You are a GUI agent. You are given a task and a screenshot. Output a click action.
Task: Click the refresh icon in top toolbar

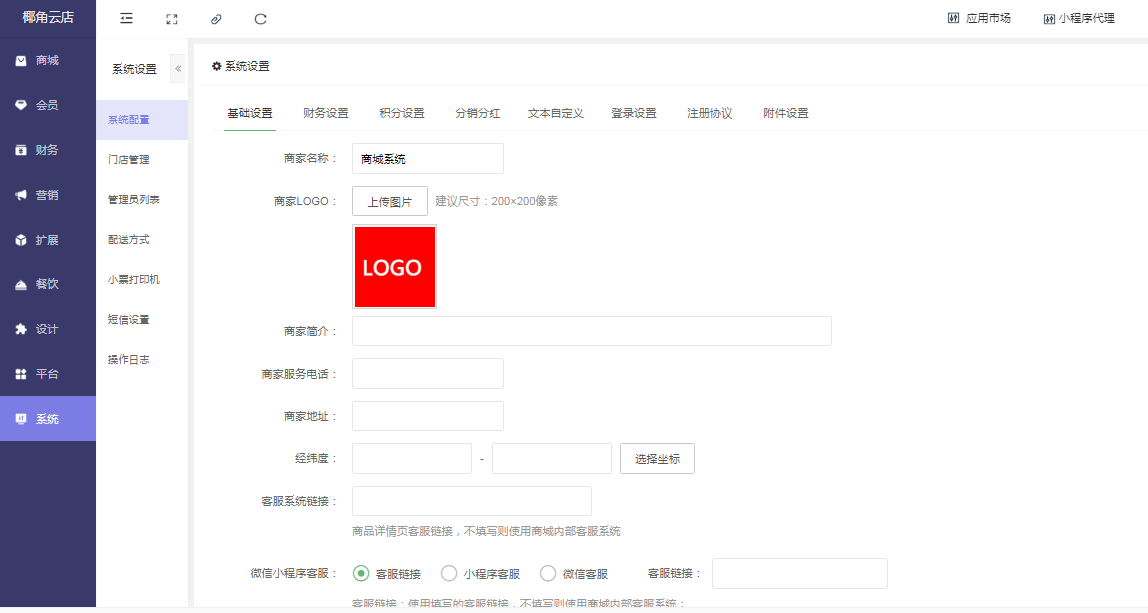(261, 19)
